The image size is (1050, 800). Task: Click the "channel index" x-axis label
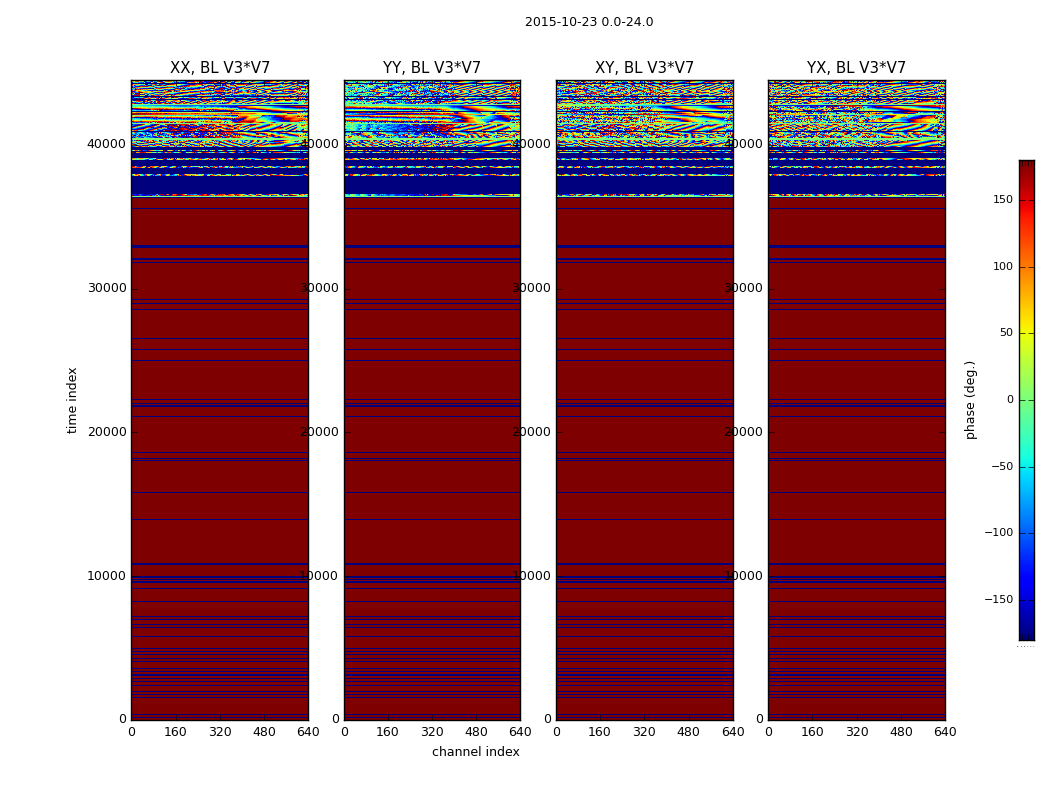pyautogui.click(x=476, y=752)
